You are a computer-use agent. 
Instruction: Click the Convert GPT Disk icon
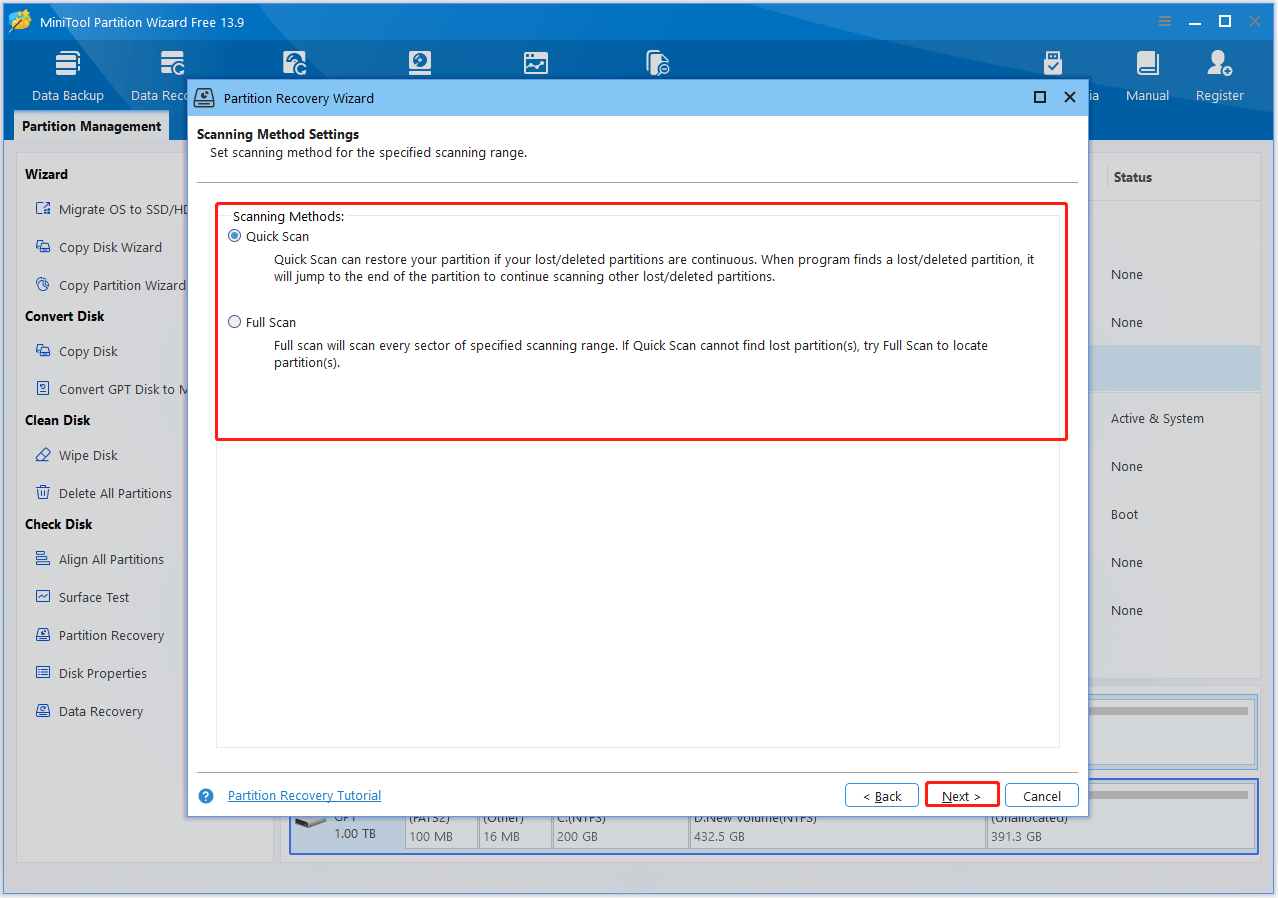coord(43,389)
